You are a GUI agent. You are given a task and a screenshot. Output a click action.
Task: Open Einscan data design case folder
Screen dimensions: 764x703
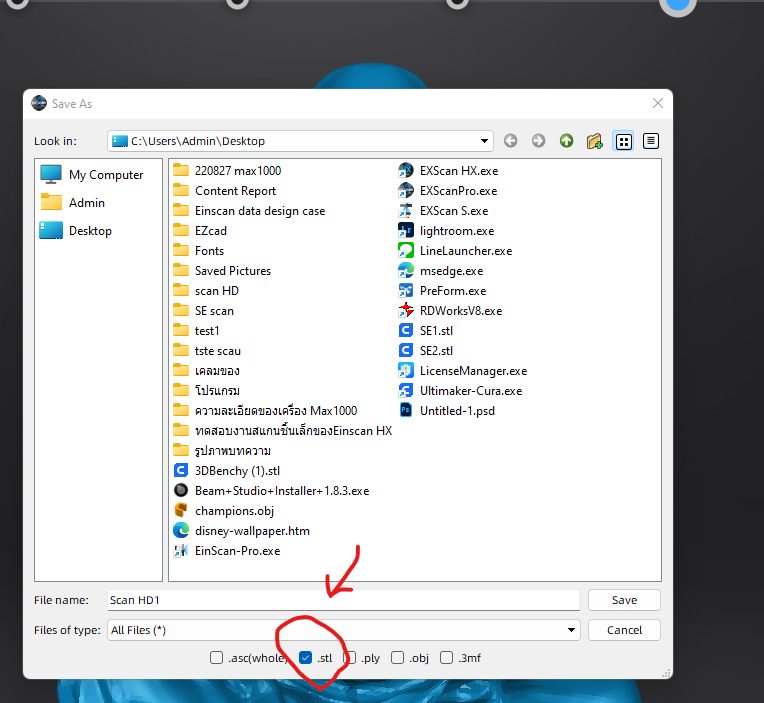(249, 210)
